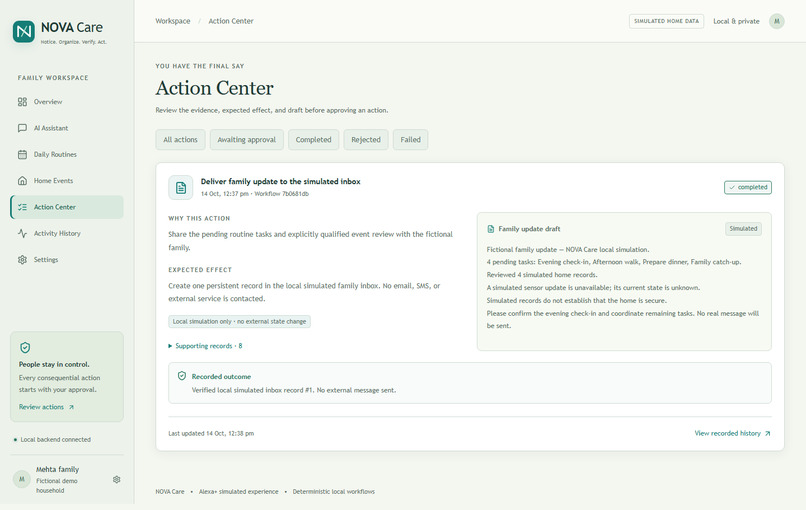This screenshot has width=806, height=510.
Task: Click 'Alexa+ simulated experience' footer text
Action: tap(239, 491)
